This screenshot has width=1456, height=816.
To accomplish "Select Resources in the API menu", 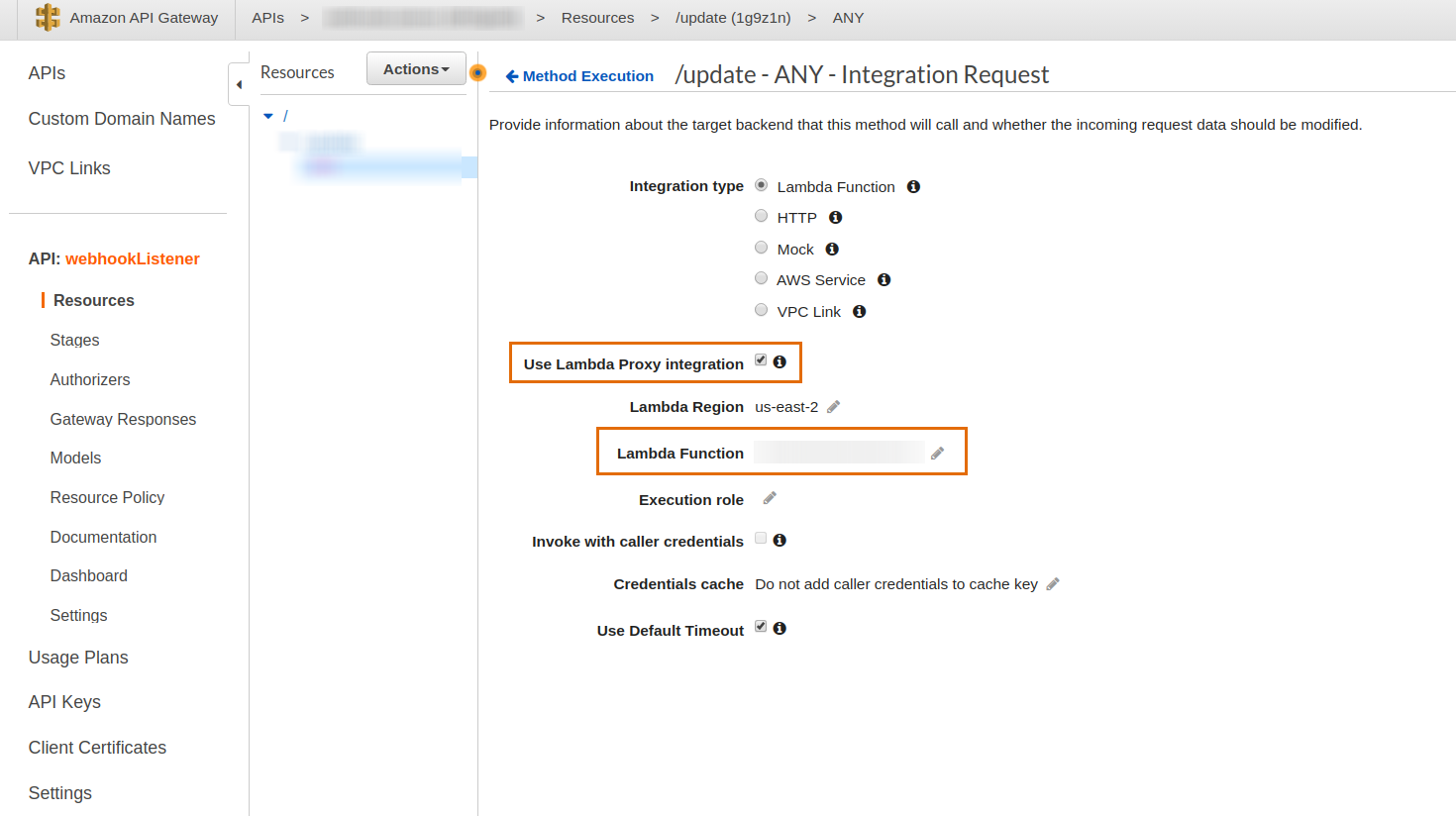I will (94, 300).
